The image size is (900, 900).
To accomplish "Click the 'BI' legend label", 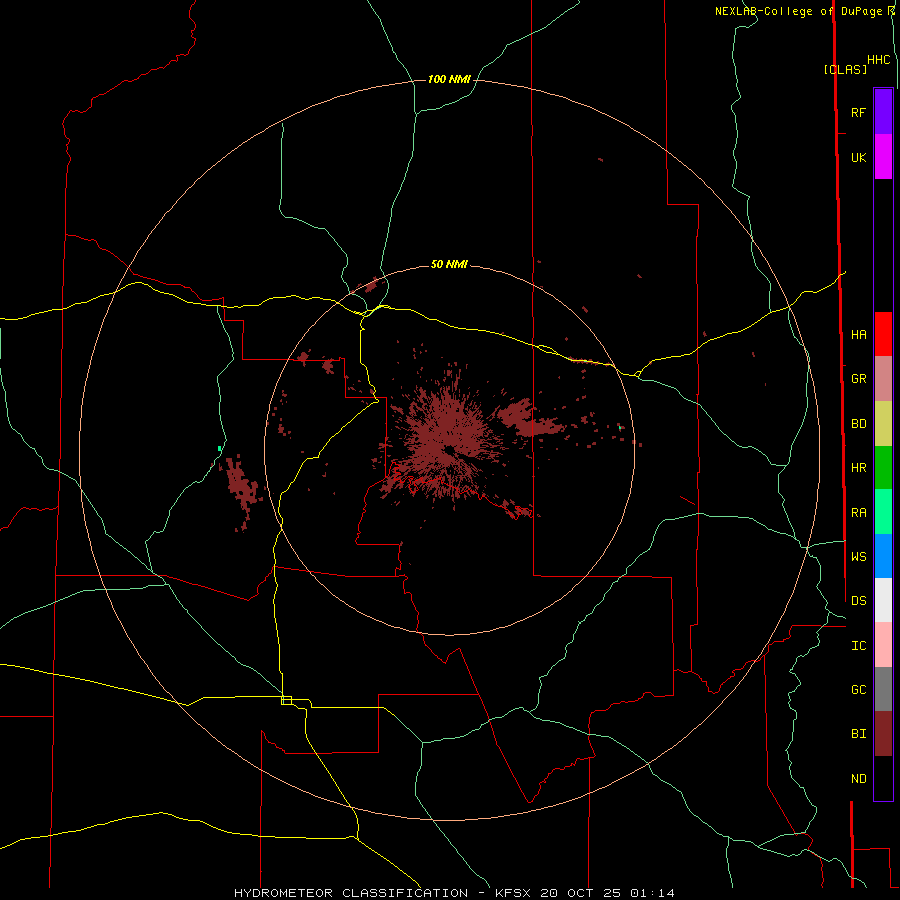I will (x=858, y=734).
